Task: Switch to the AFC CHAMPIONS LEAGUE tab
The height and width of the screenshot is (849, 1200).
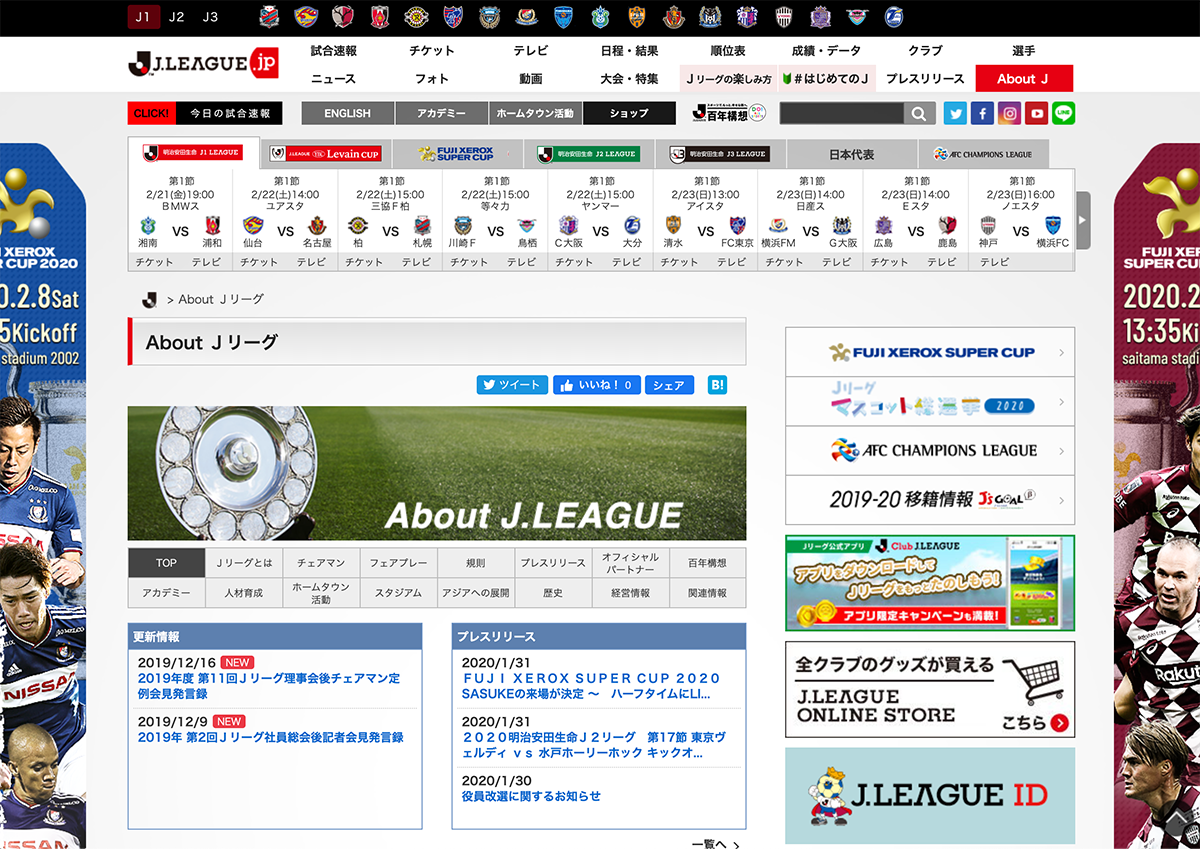Action: click(984, 154)
